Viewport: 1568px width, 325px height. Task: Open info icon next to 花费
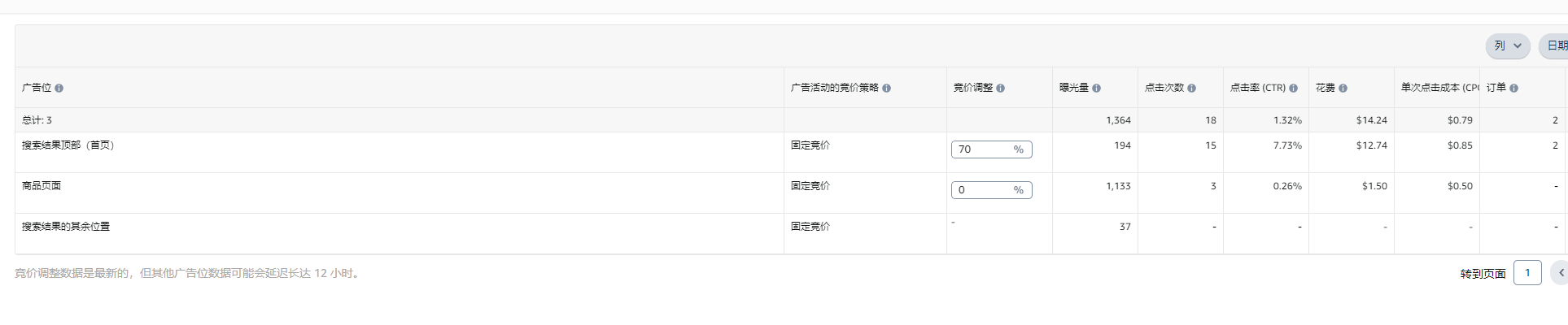[x=1343, y=88]
